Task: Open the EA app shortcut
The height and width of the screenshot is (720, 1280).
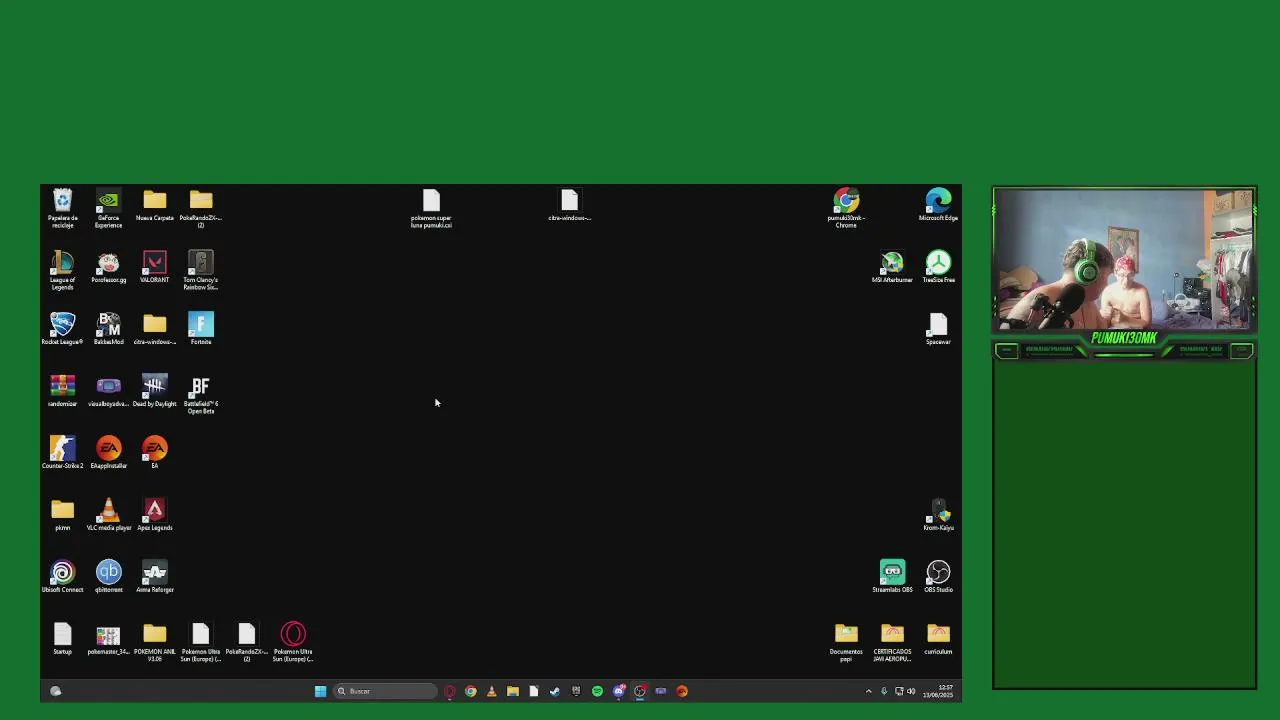Action: 154,453
